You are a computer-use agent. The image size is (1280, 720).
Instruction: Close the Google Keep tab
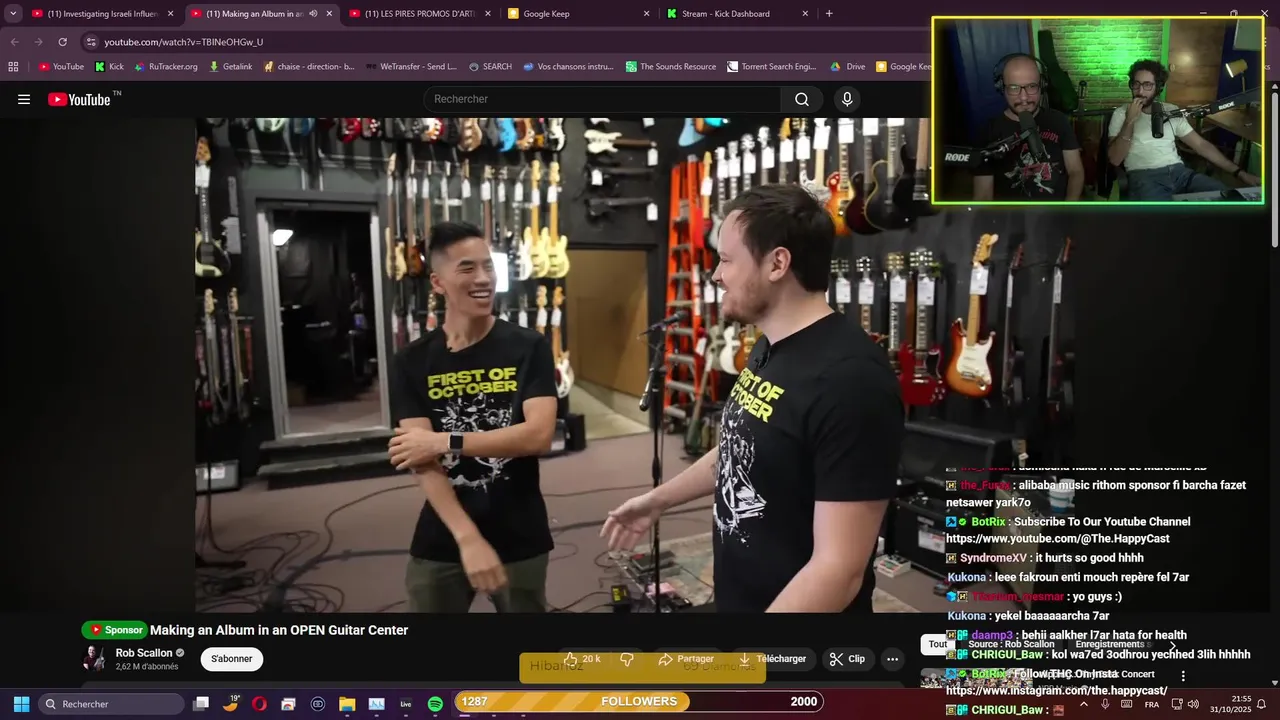646,14
